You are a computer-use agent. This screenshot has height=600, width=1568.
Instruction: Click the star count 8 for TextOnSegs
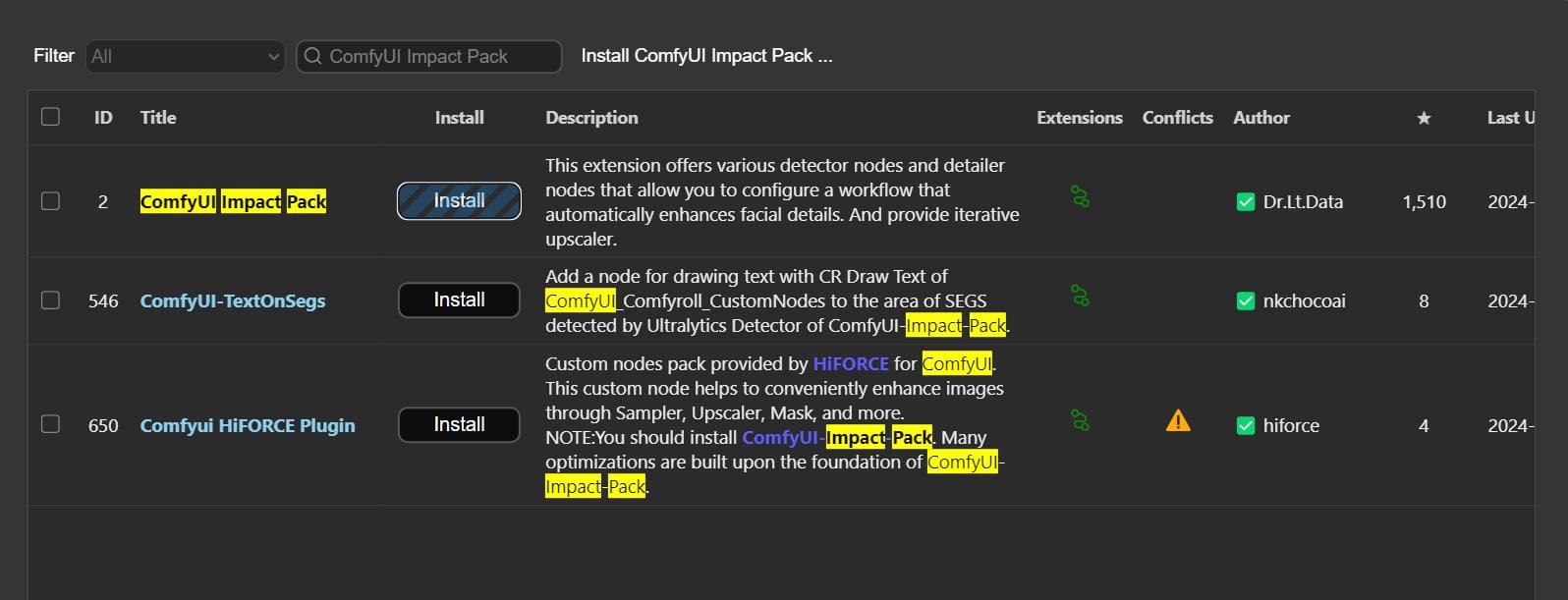[x=1424, y=301]
